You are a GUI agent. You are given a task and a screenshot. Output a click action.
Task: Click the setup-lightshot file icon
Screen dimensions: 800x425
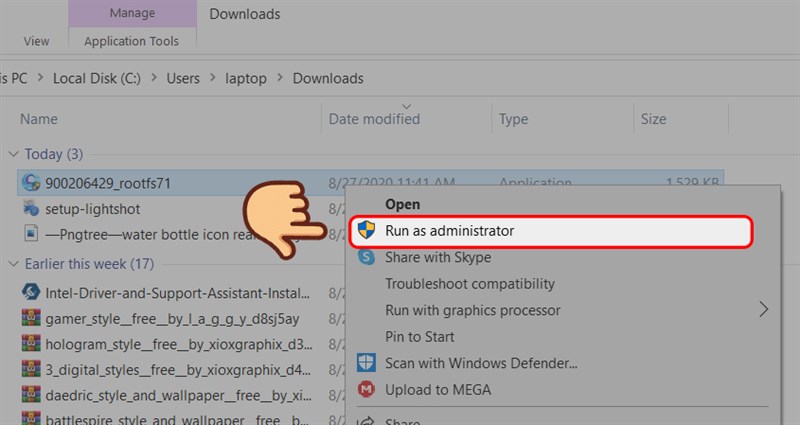31,209
